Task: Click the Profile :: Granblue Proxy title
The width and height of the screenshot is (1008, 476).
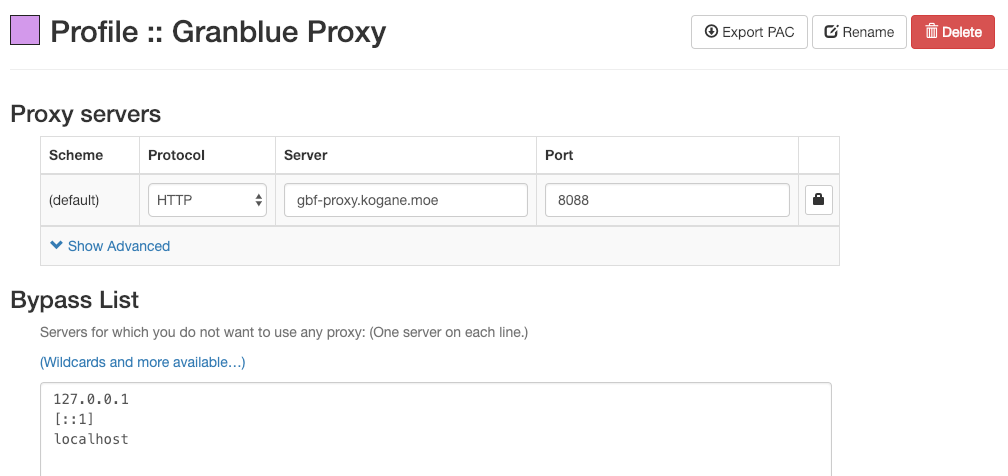Action: tap(218, 32)
